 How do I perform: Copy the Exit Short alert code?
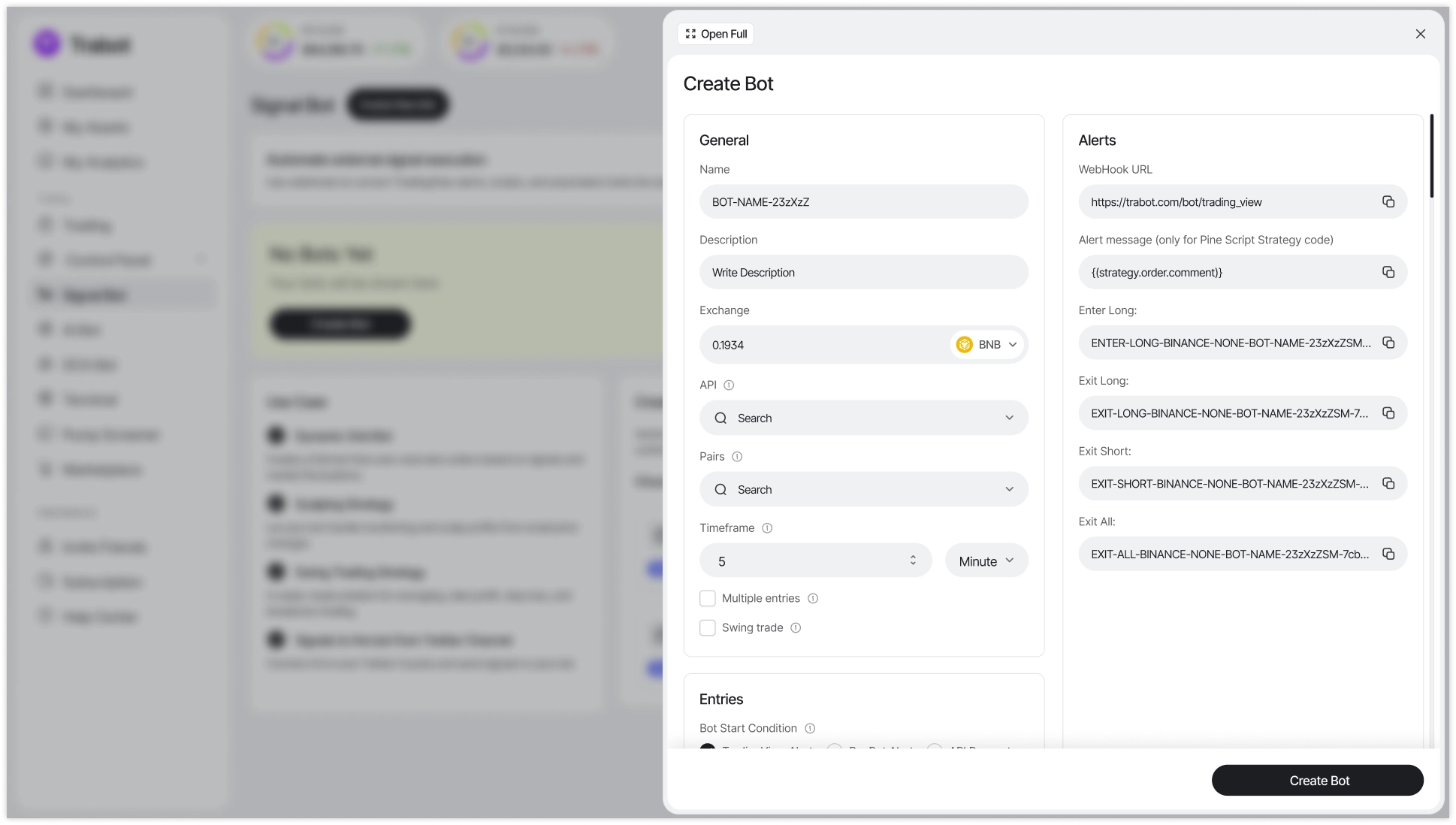click(1388, 483)
